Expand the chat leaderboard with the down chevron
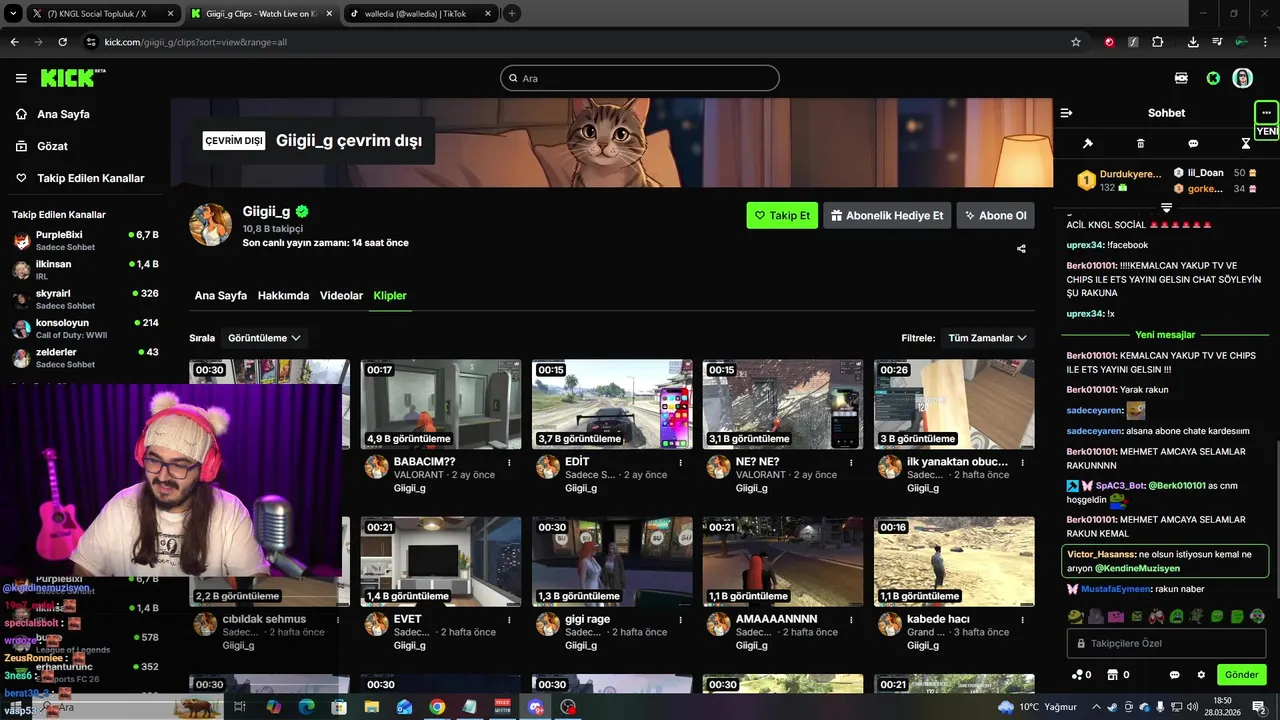The height and width of the screenshot is (720, 1280). pos(1166,207)
